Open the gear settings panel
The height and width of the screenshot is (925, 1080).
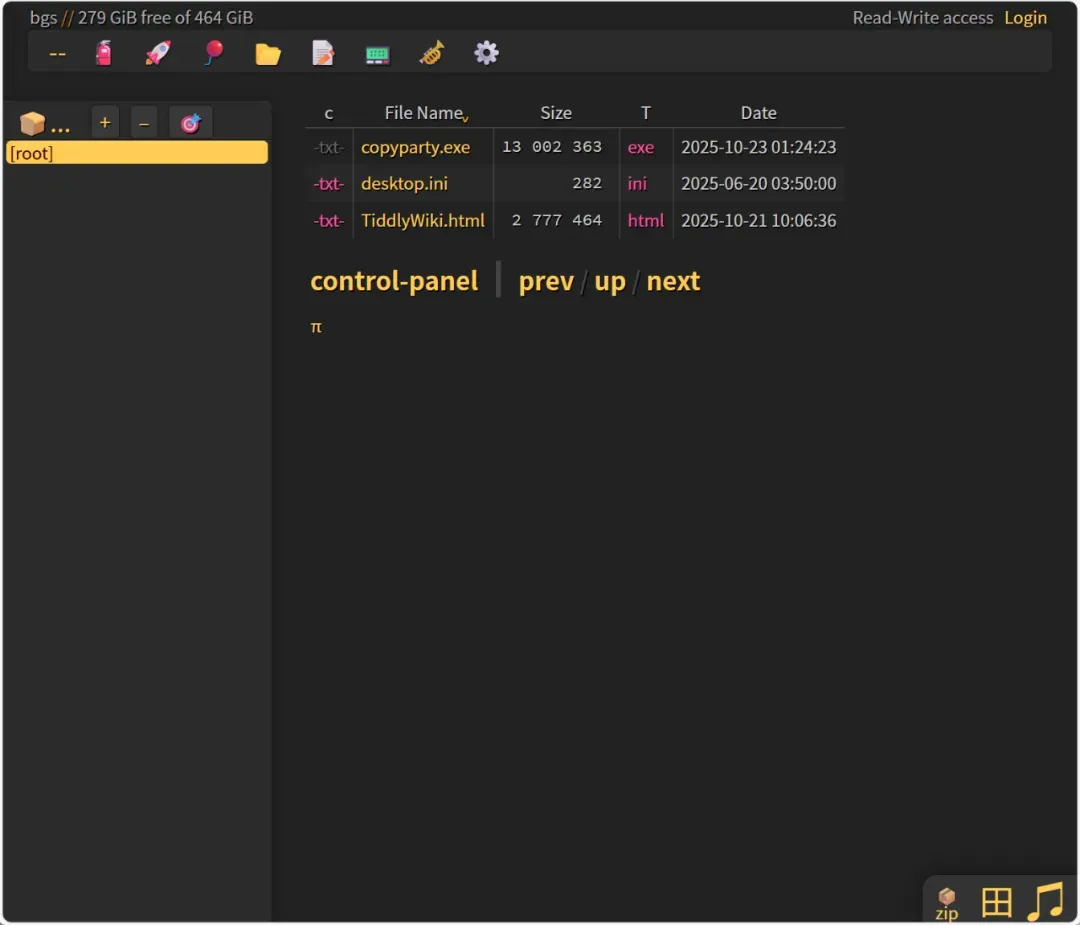[x=486, y=53]
